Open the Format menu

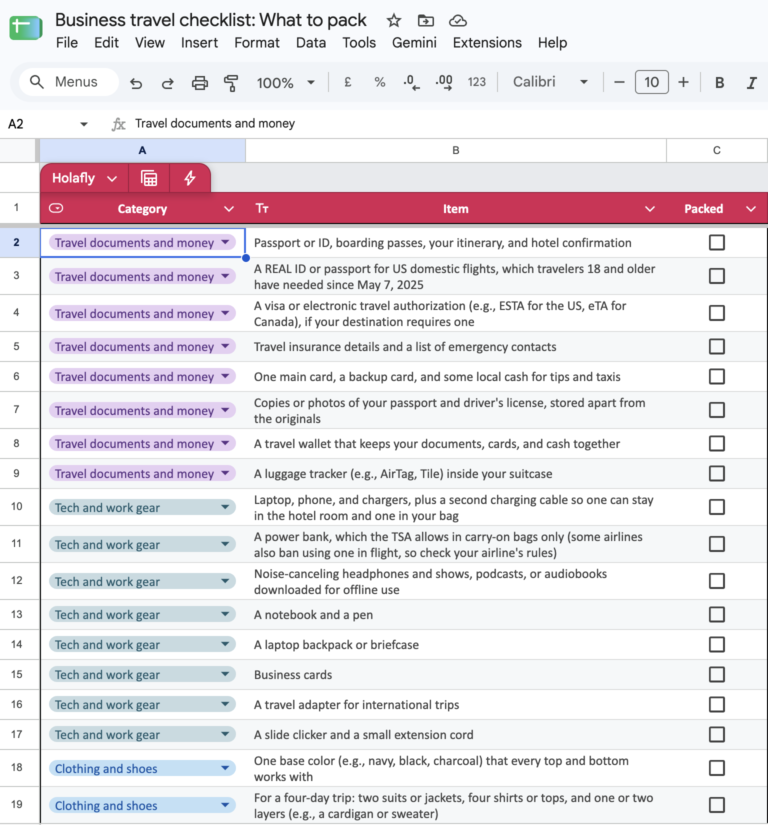click(x=257, y=43)
